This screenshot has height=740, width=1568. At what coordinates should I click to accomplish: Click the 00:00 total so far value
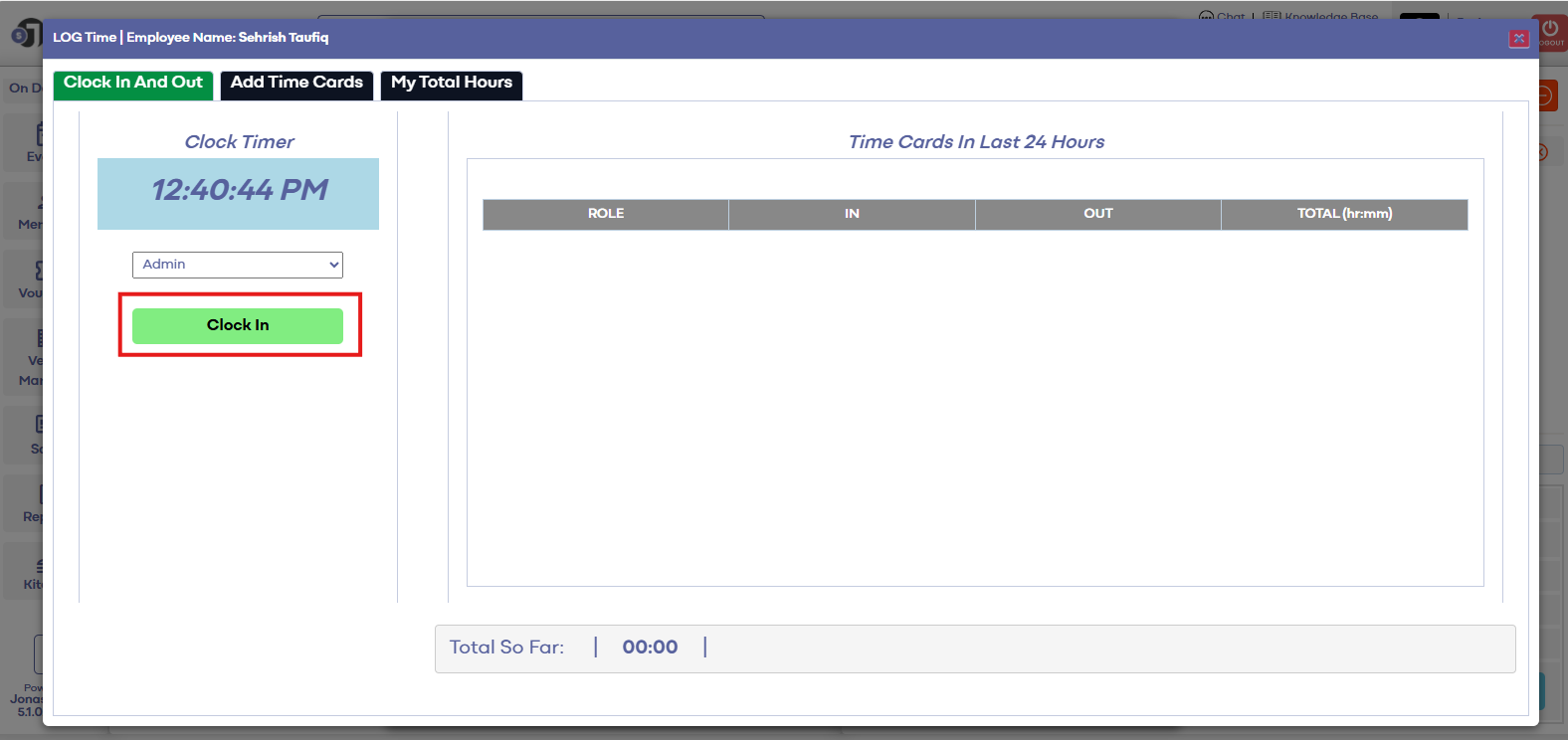(x=651, y=647)
